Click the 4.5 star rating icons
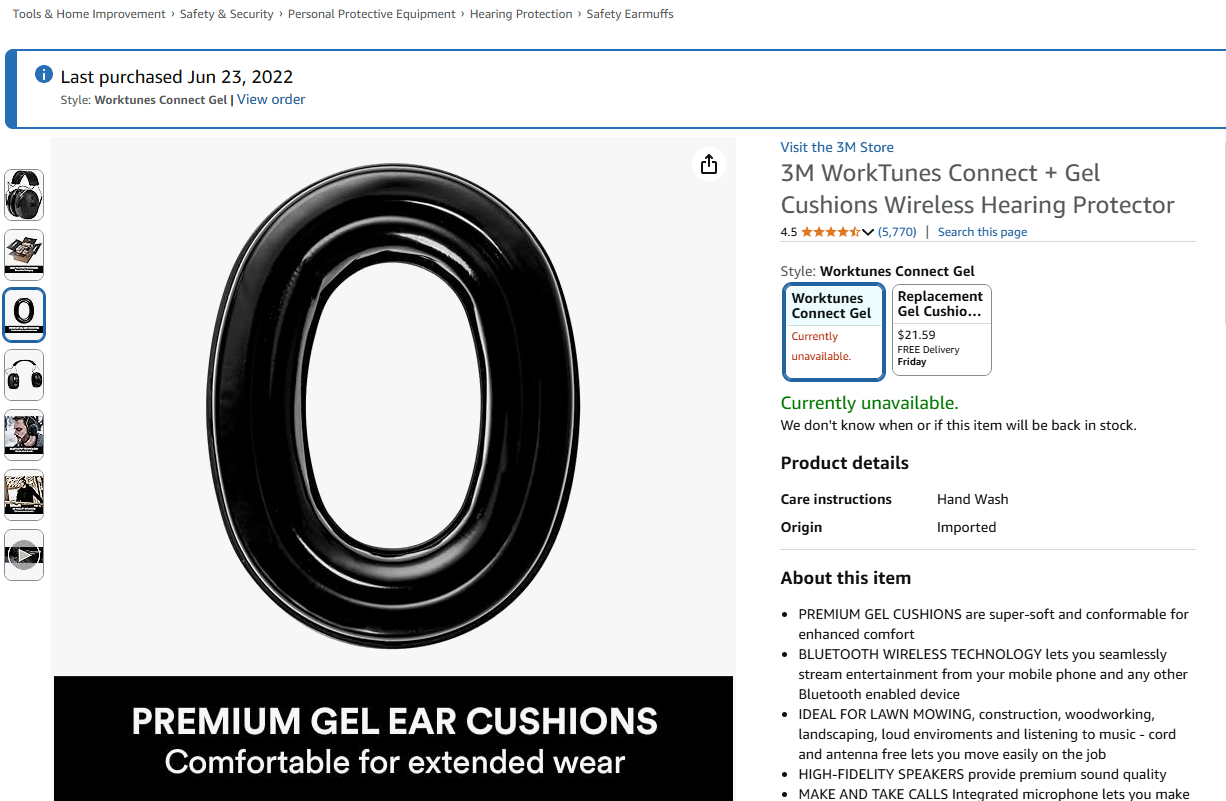 tap(830, 232)
